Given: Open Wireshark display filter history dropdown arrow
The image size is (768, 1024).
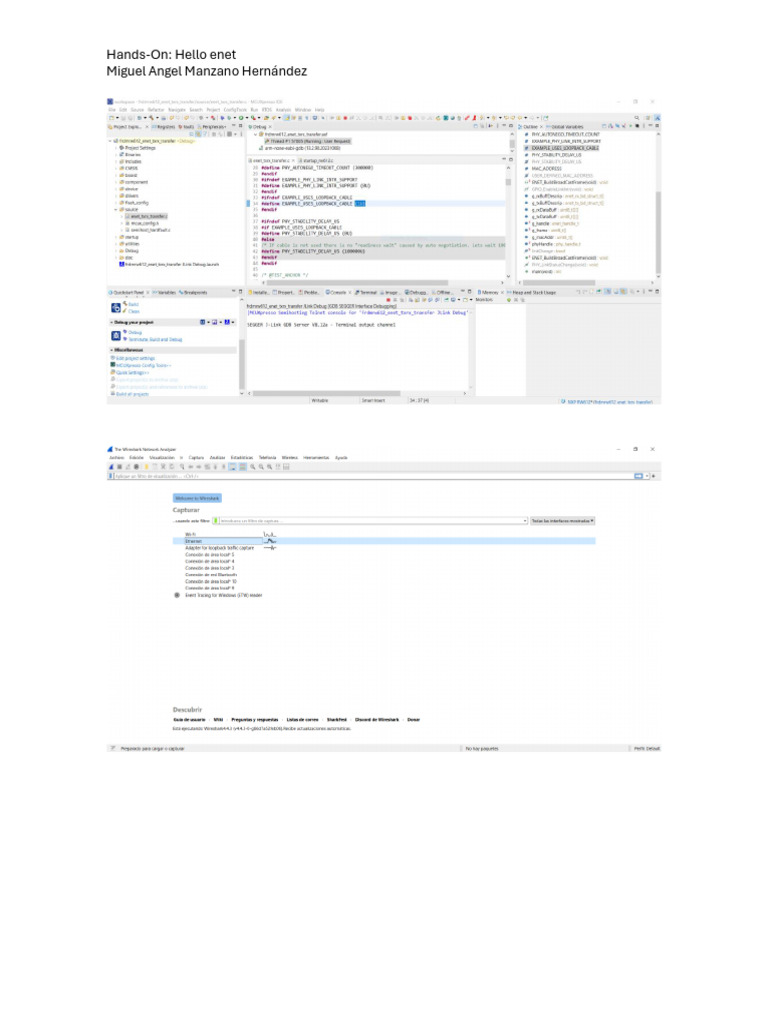Looking at the screenshot, I should tap(647, 476).
